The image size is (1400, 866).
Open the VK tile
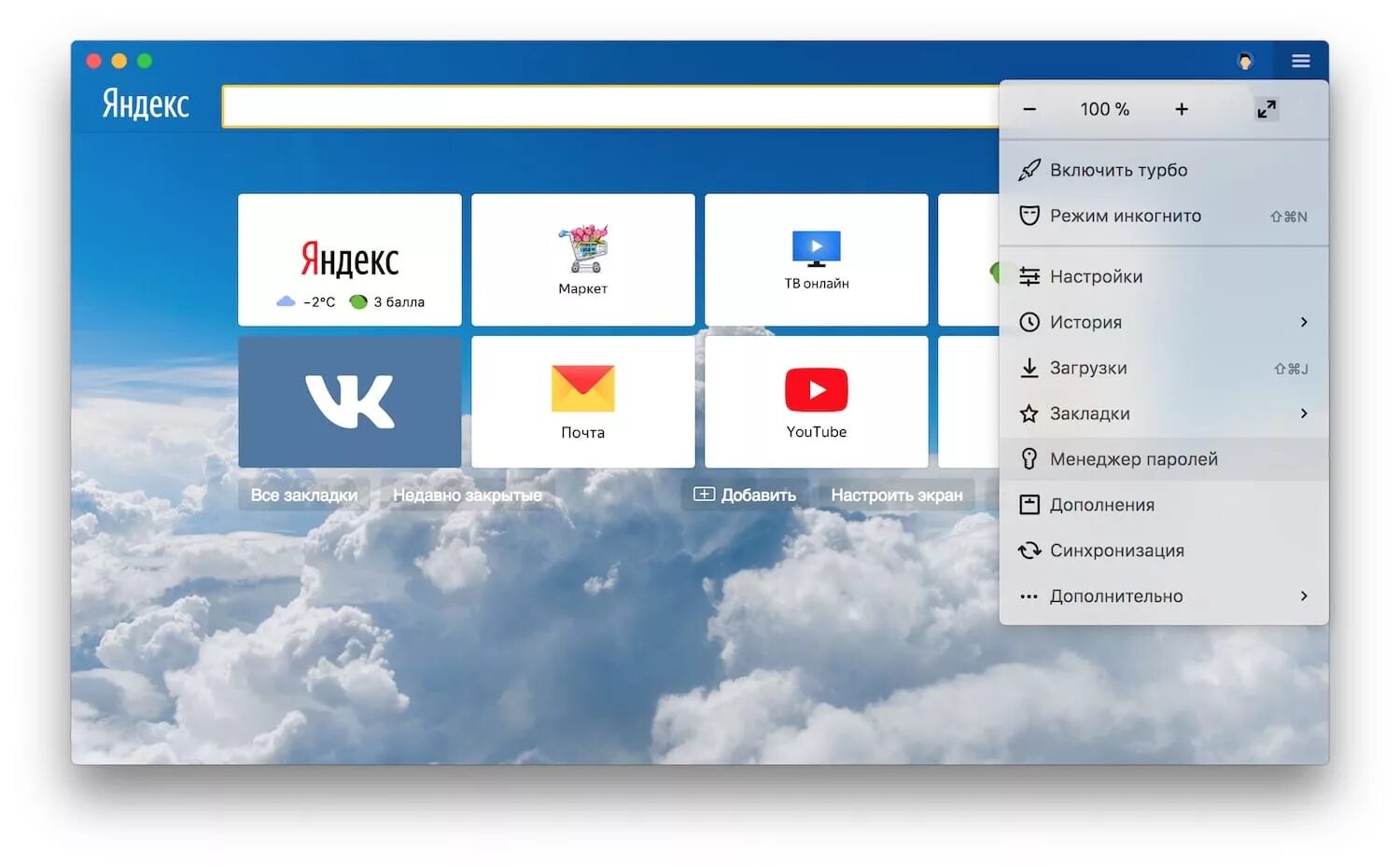(x=350, y=401)
